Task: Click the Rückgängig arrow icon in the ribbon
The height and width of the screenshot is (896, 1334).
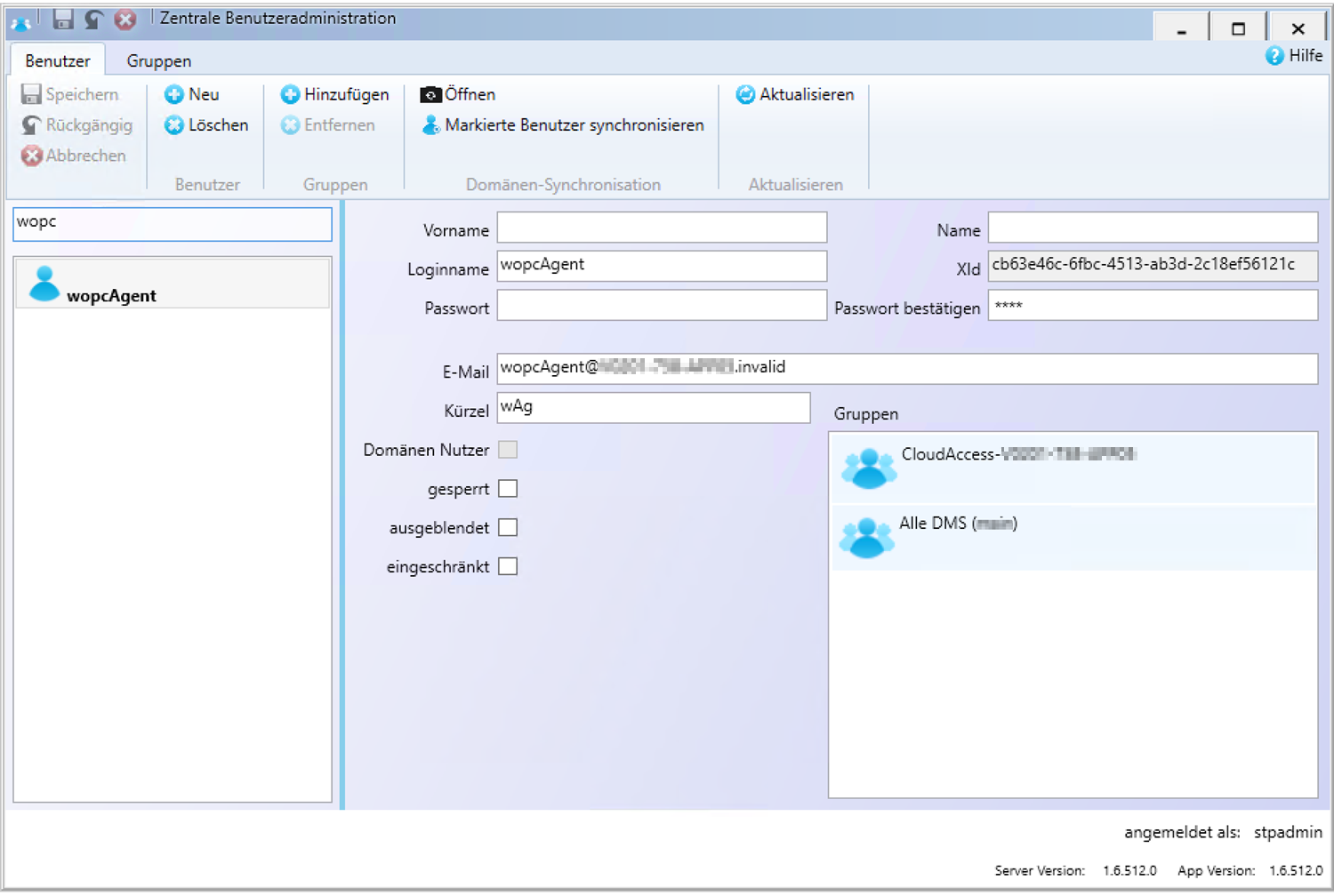Action: pyautogui.click(x=31, y=125)
